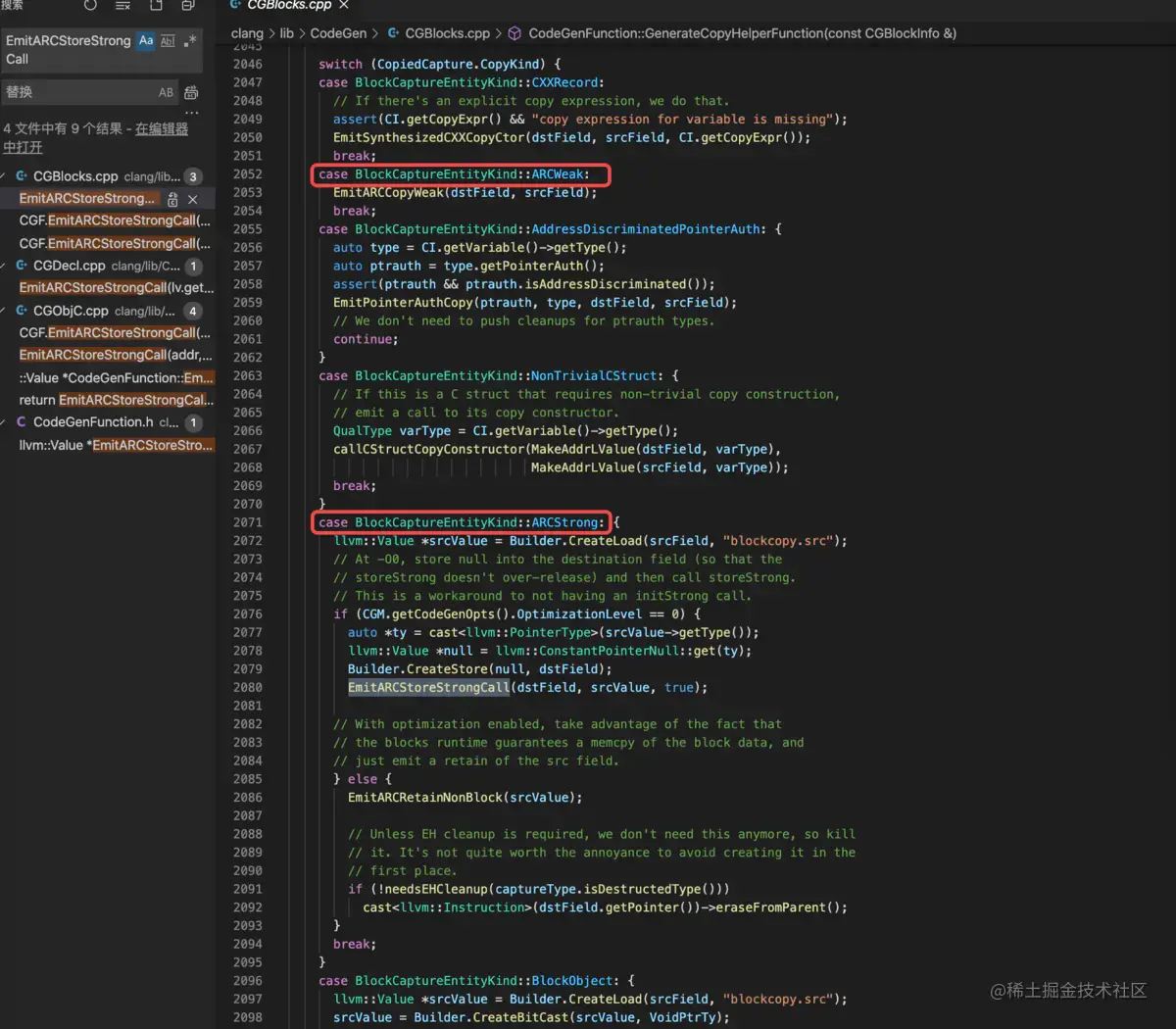Viewport: 1176px width, 1029px height.
Task: Click 'callCStructCopyConstructor' in code
Action: (x=428, y=449)
